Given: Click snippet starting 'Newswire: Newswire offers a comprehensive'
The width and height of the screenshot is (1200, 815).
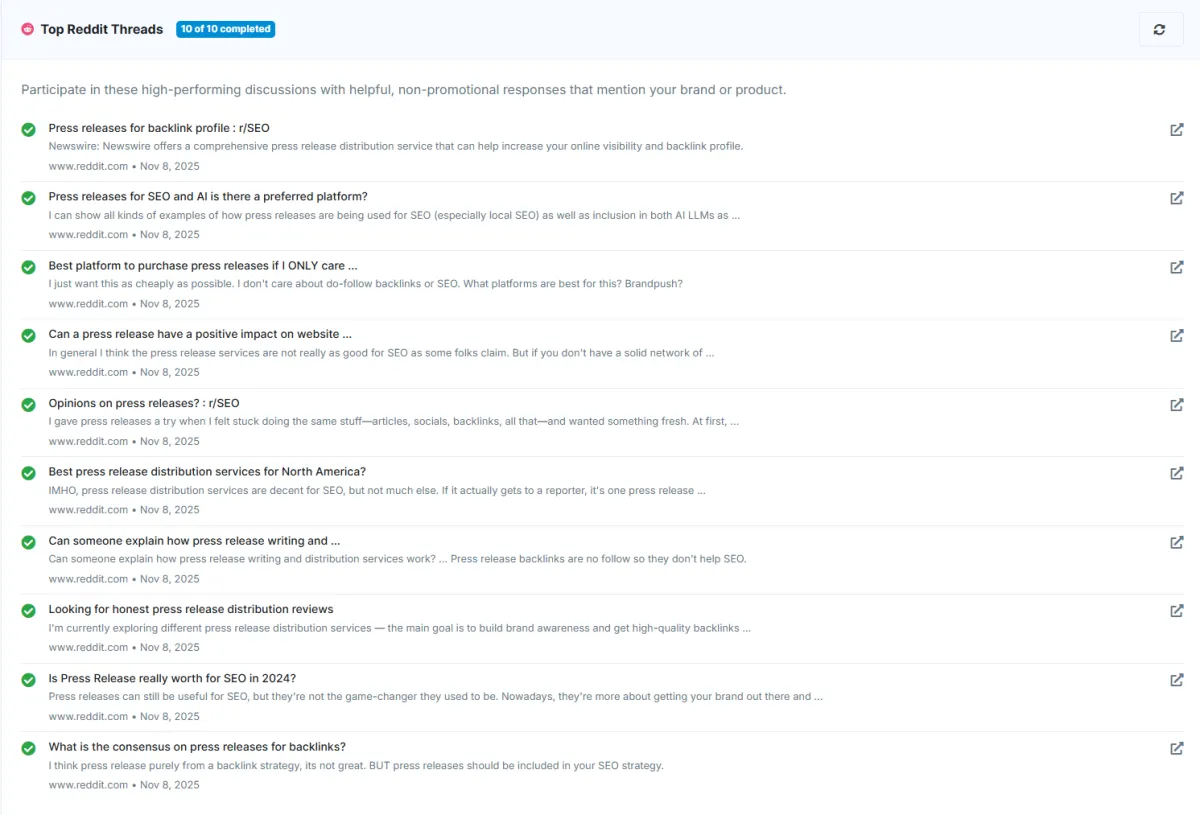Looking at the screenshot, I should (396, 146).
